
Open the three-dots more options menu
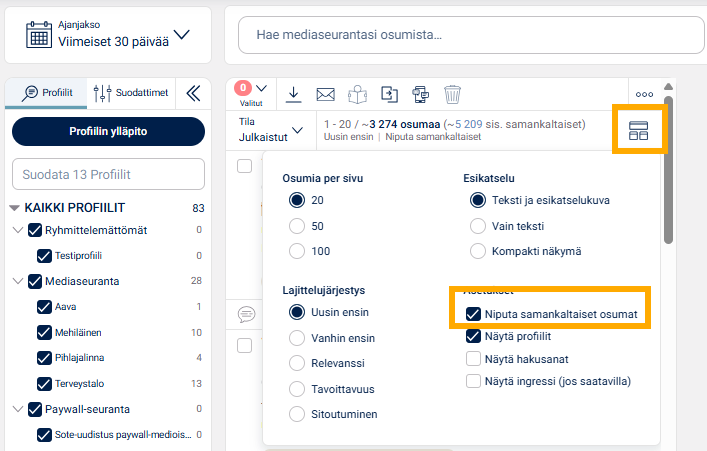pyautogui.click(x=643, y=94)
